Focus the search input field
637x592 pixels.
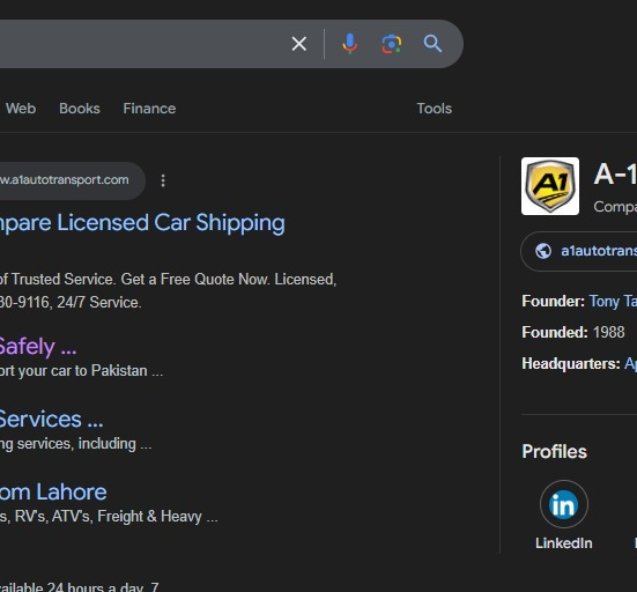(x=140, y=44)
